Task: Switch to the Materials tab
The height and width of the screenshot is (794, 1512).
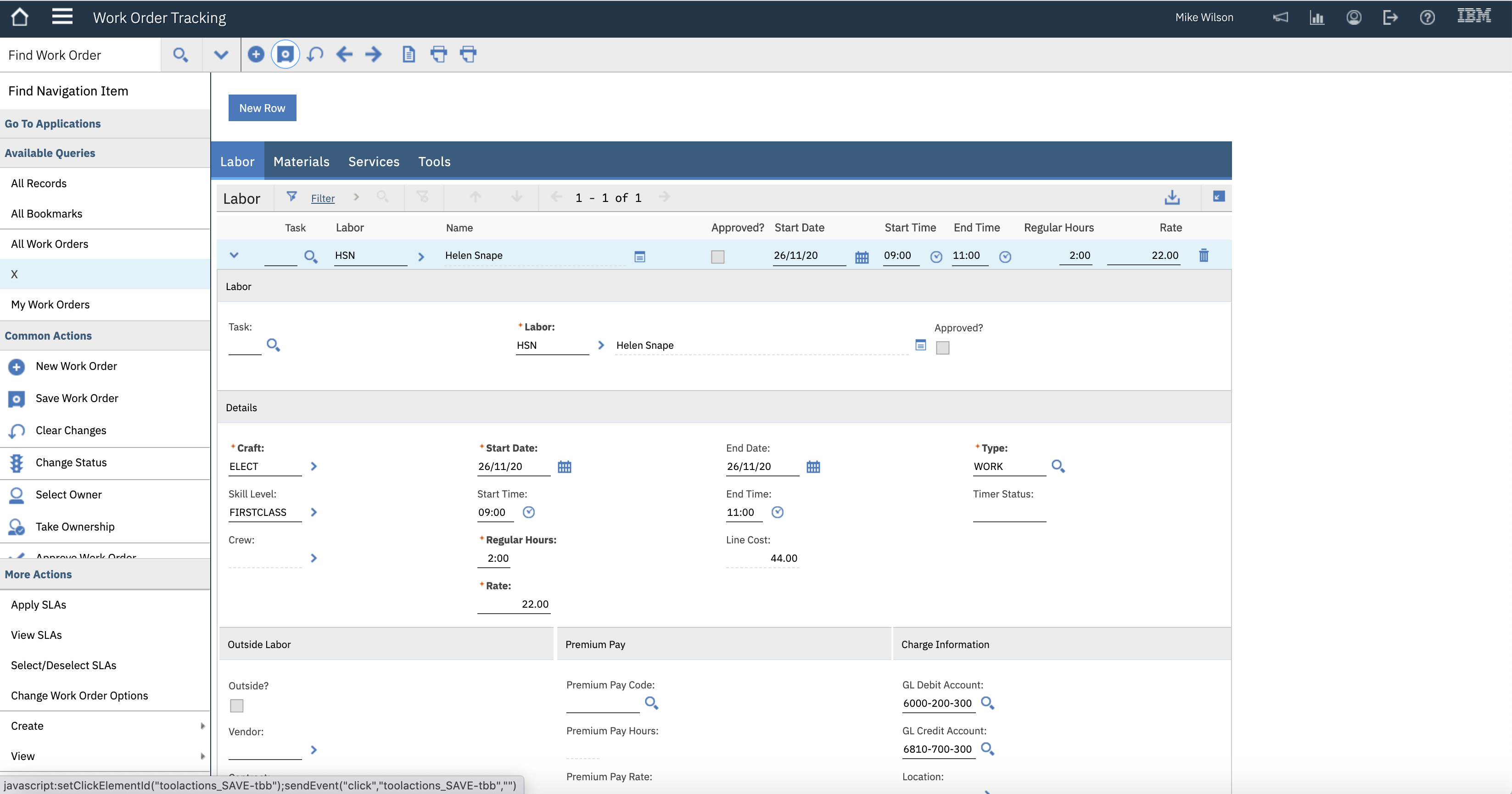Action: (x=301, y=162)
